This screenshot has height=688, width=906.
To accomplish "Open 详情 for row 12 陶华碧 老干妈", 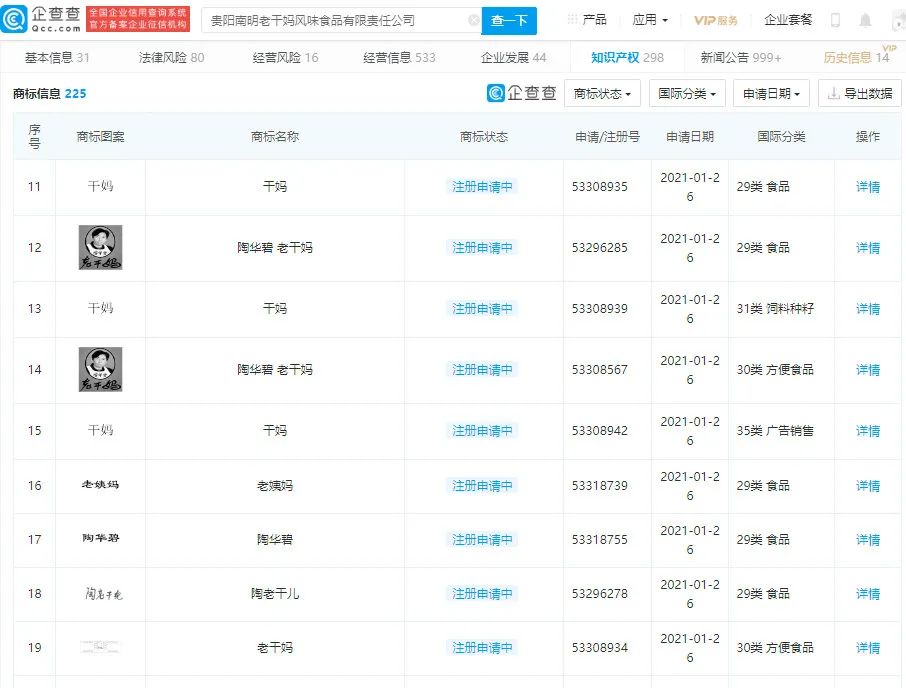I will (x=867, y=248).
